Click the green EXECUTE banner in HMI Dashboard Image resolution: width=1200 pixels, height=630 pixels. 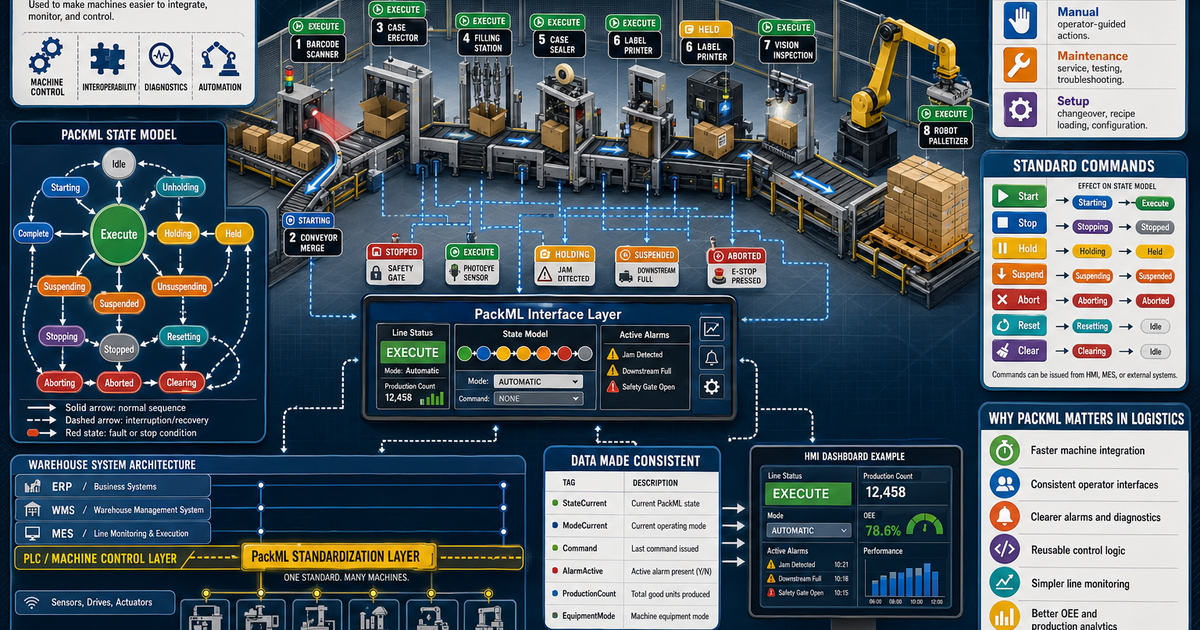[808, 493]
